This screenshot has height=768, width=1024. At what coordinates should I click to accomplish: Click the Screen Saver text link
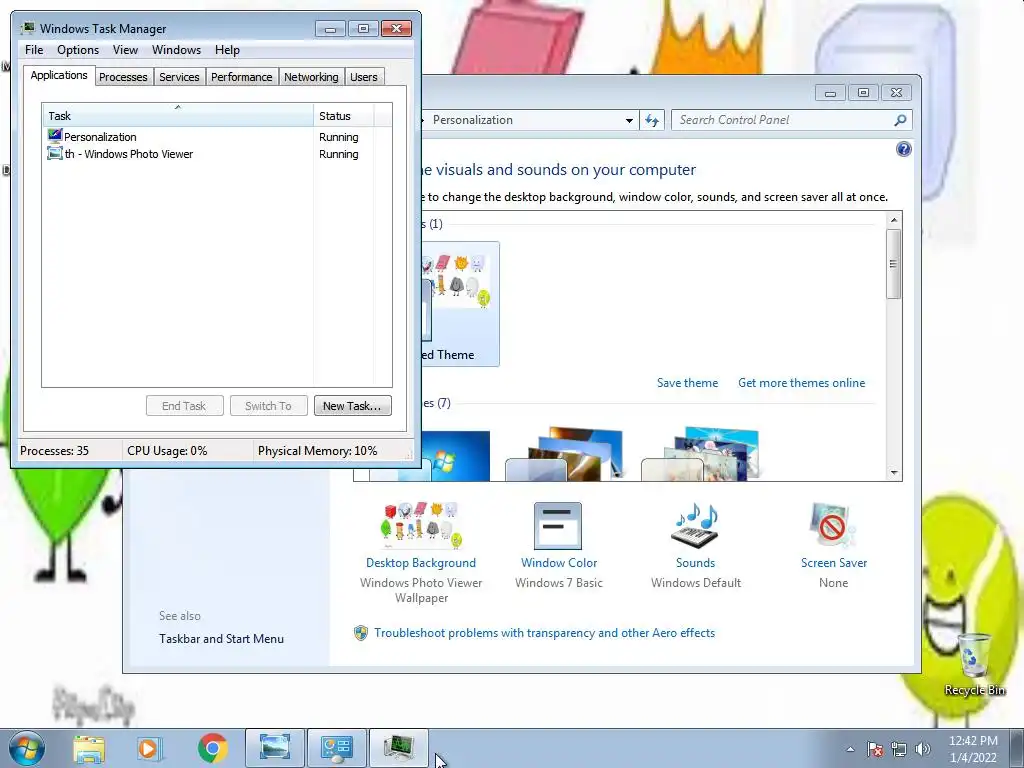point(833,563)
